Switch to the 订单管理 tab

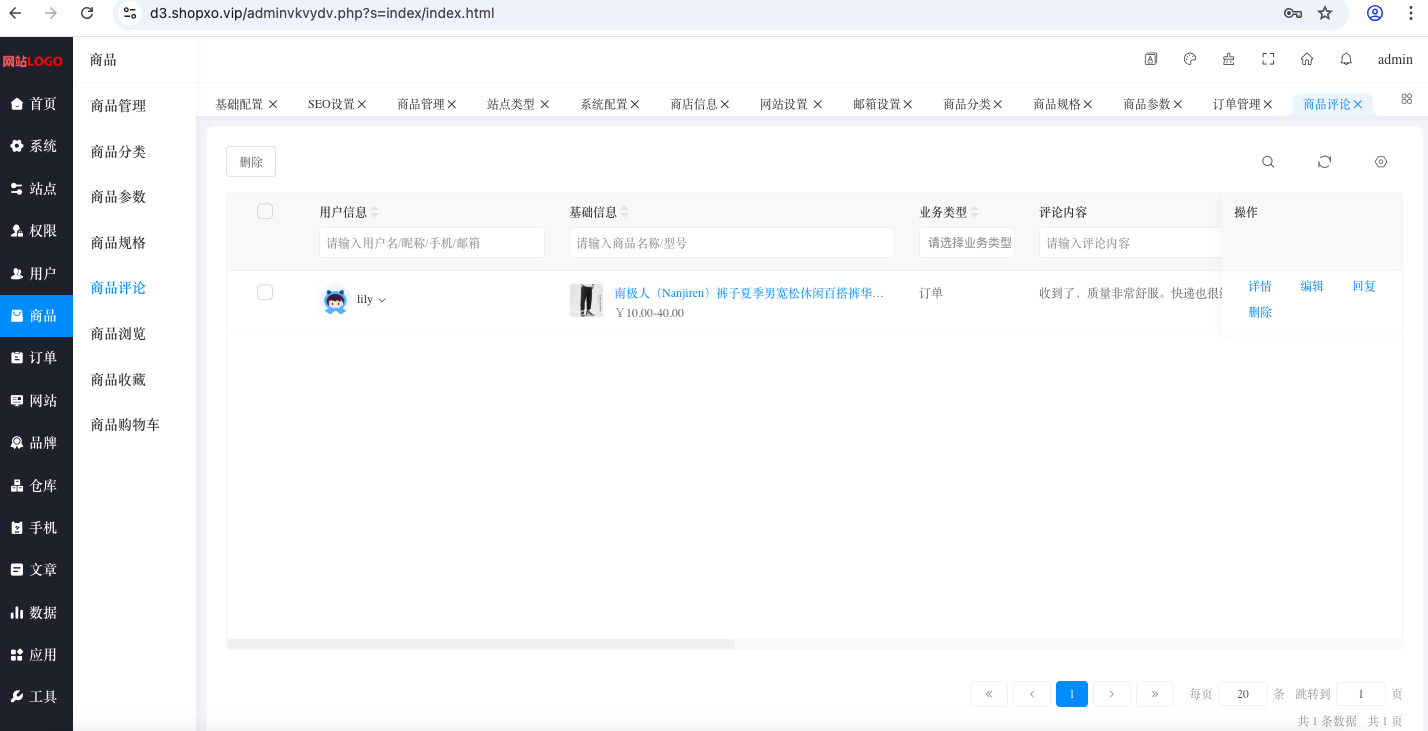[x=1237, y=104]
